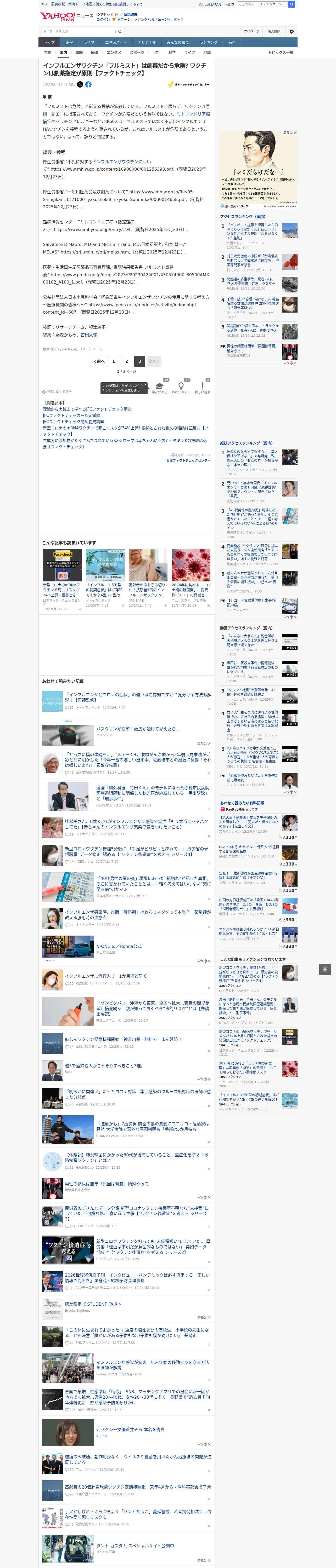Viewport: 336px width, 1568px height.
Task: Open the 腫瘍かも 7歳次男 article link
Action: (153, 1126)
